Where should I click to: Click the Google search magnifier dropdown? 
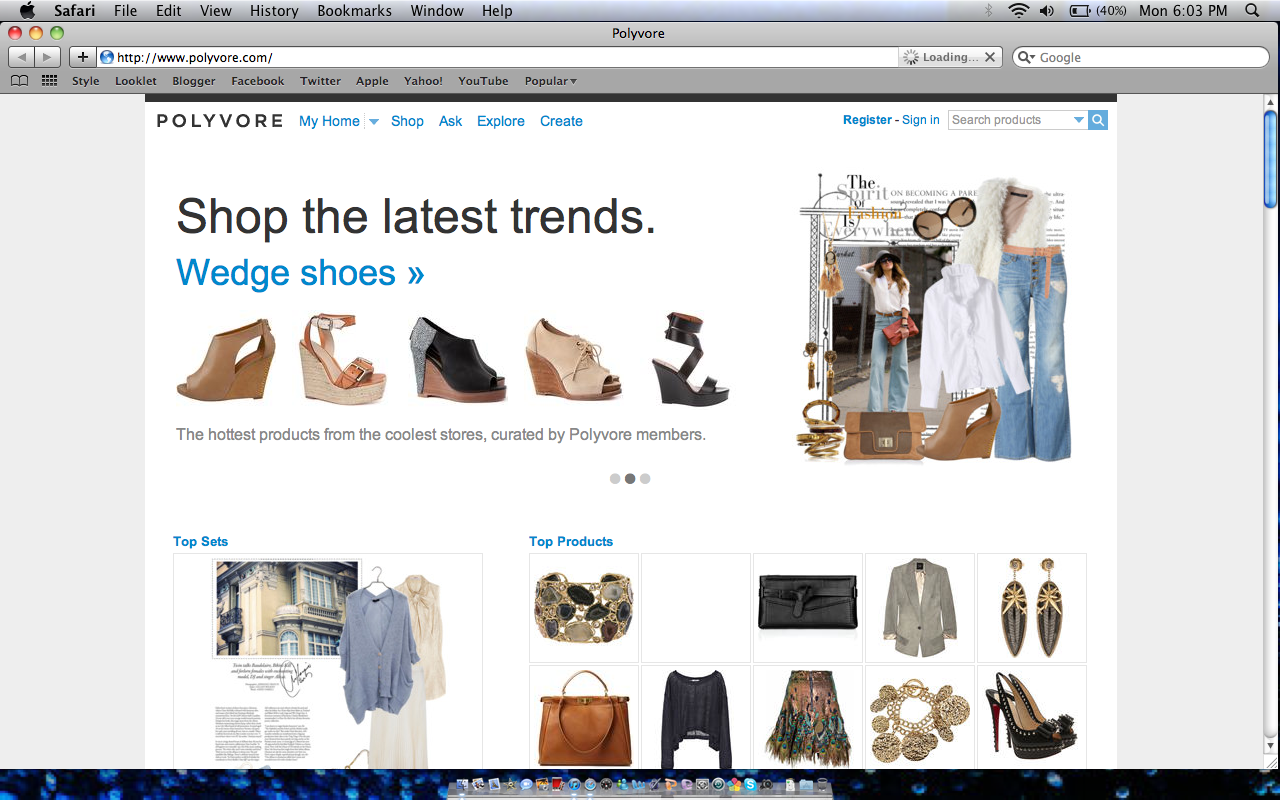(x=1026, y=57)
